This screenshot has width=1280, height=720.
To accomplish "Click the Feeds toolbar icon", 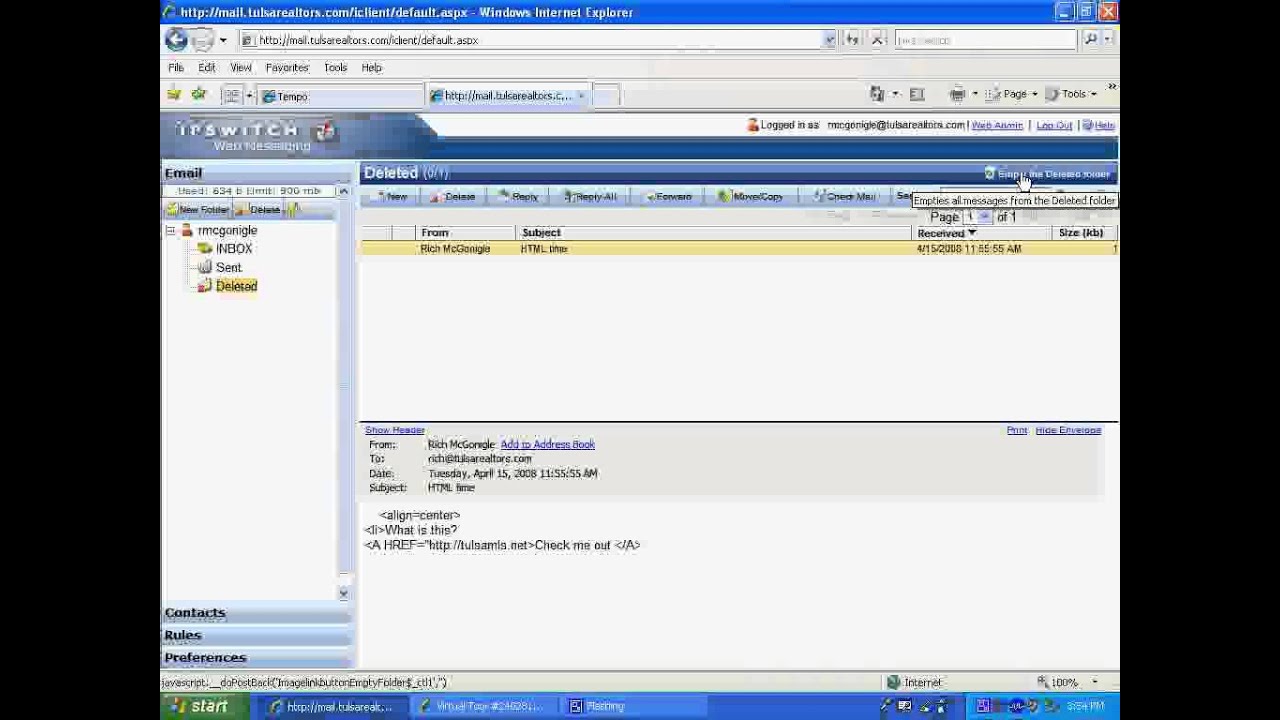I will (917, 94).
